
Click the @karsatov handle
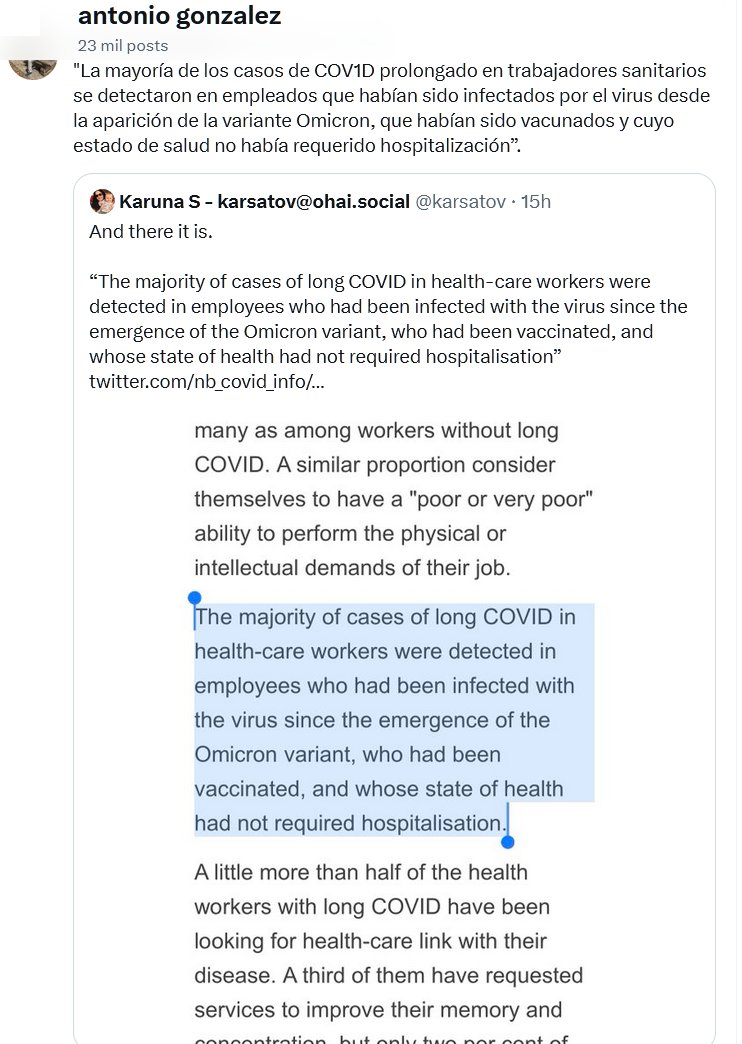[459, 201]
